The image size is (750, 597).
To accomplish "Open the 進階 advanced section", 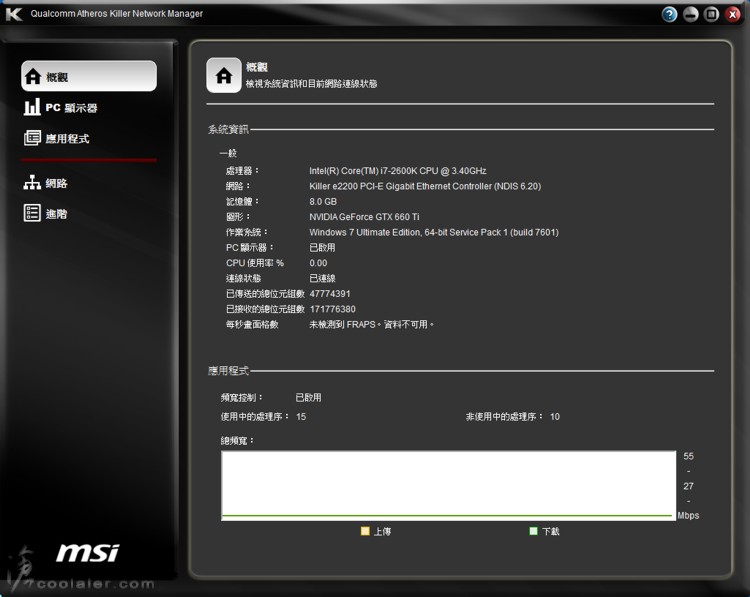I will pyautogui.click(x=46, y=213).
